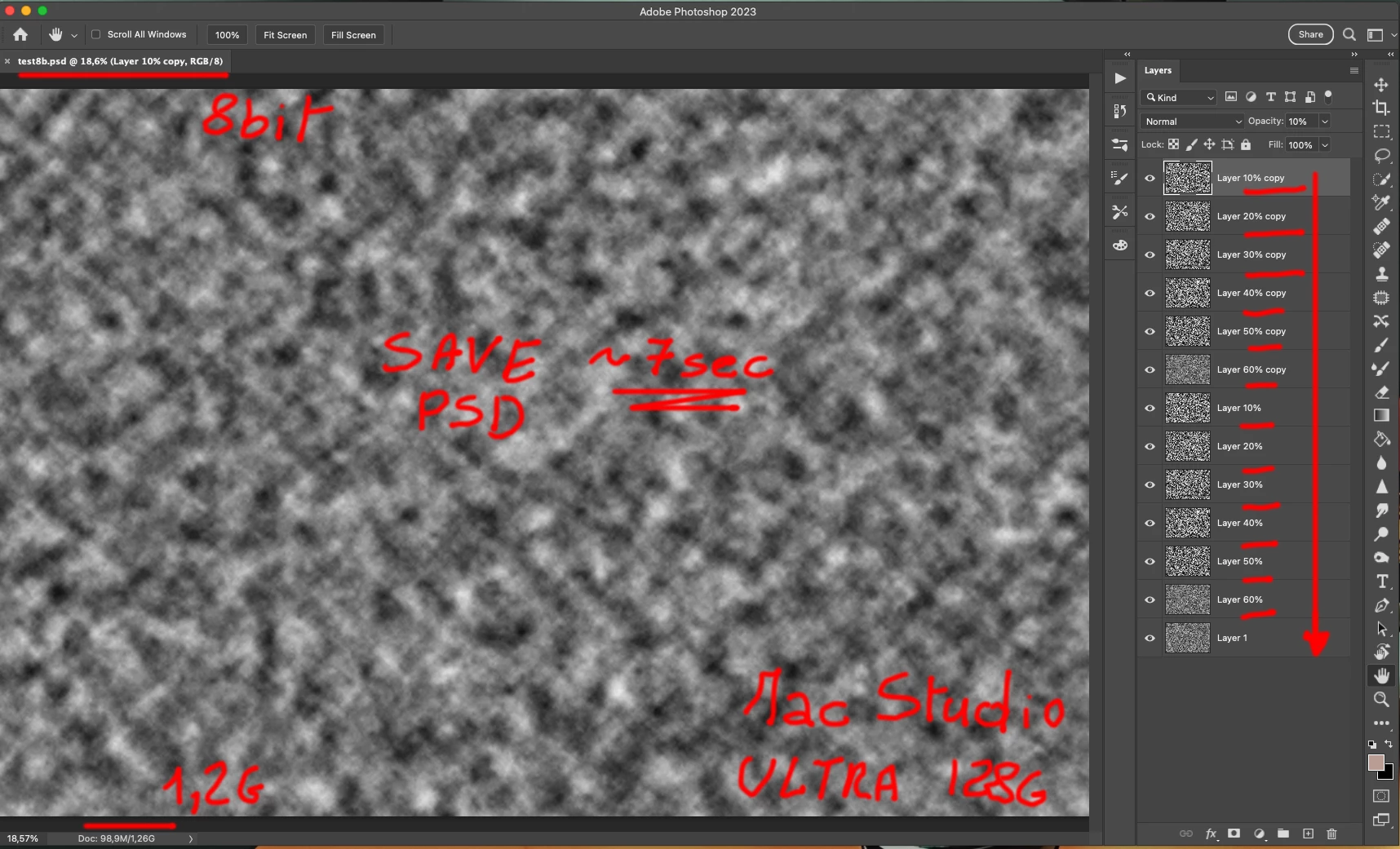The image size is (1400, 849).
Task: Swap foreground and background colors
Action: pyautogui.click(x=1389, y=744)
